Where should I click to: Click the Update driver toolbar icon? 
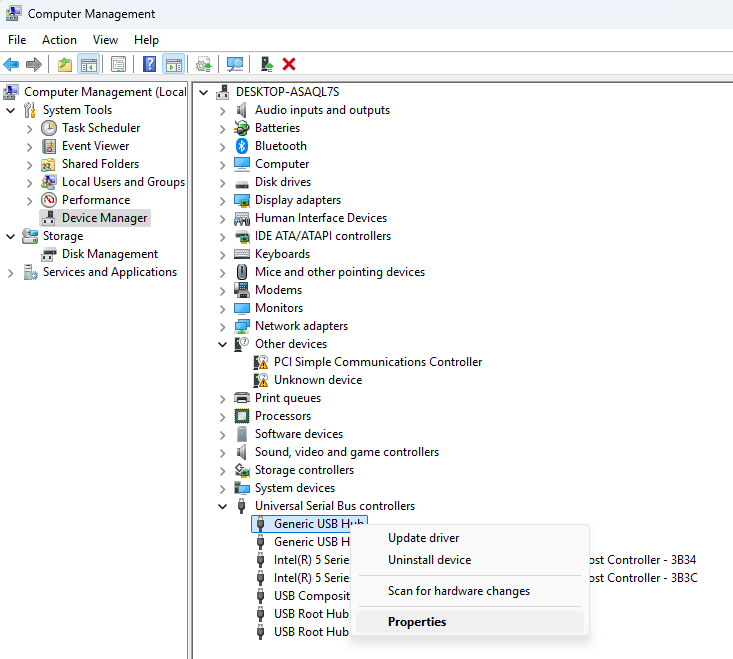[204, 64]
